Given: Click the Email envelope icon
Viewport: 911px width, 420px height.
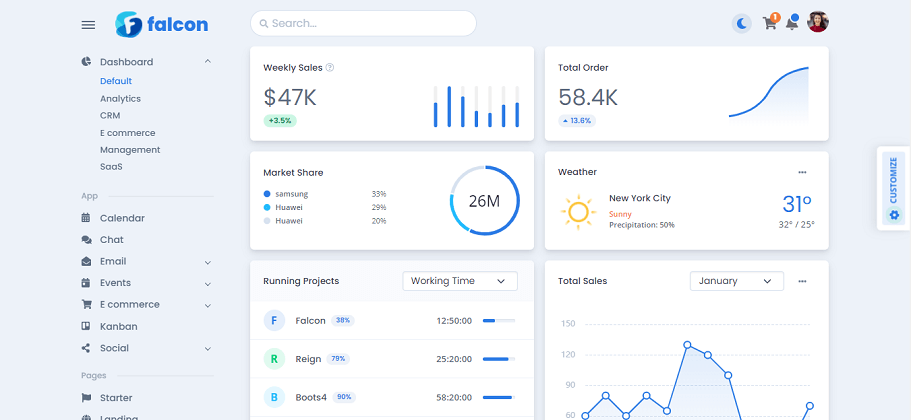Looking at the screenshot, I should point(86,261).
